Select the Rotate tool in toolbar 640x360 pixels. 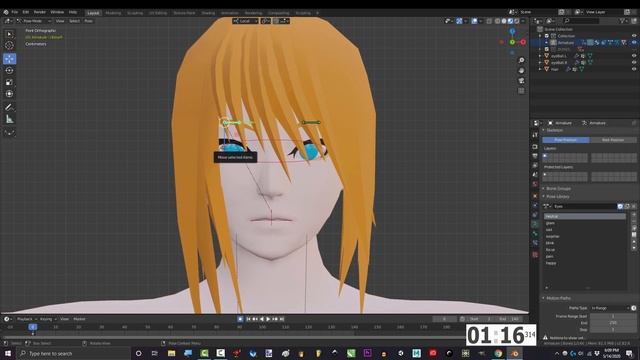point(9,70)
